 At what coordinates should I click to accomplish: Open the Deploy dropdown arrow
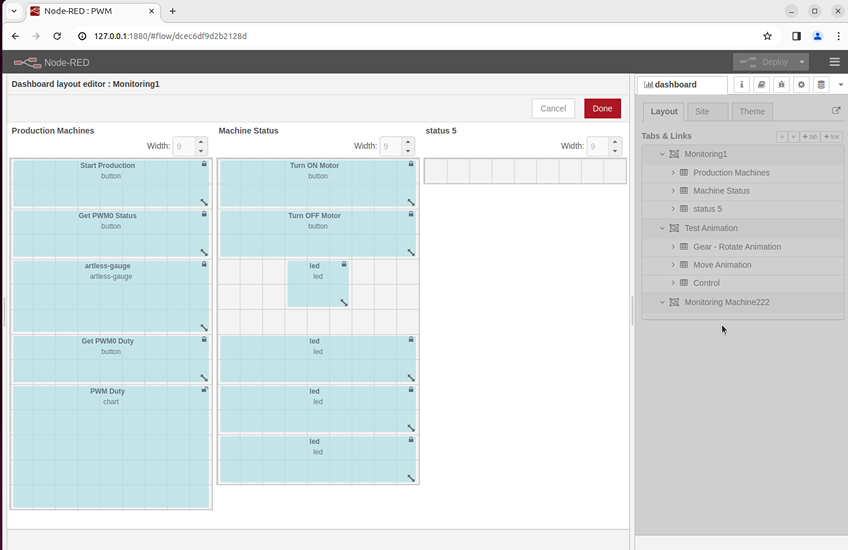tap(799, 62)
